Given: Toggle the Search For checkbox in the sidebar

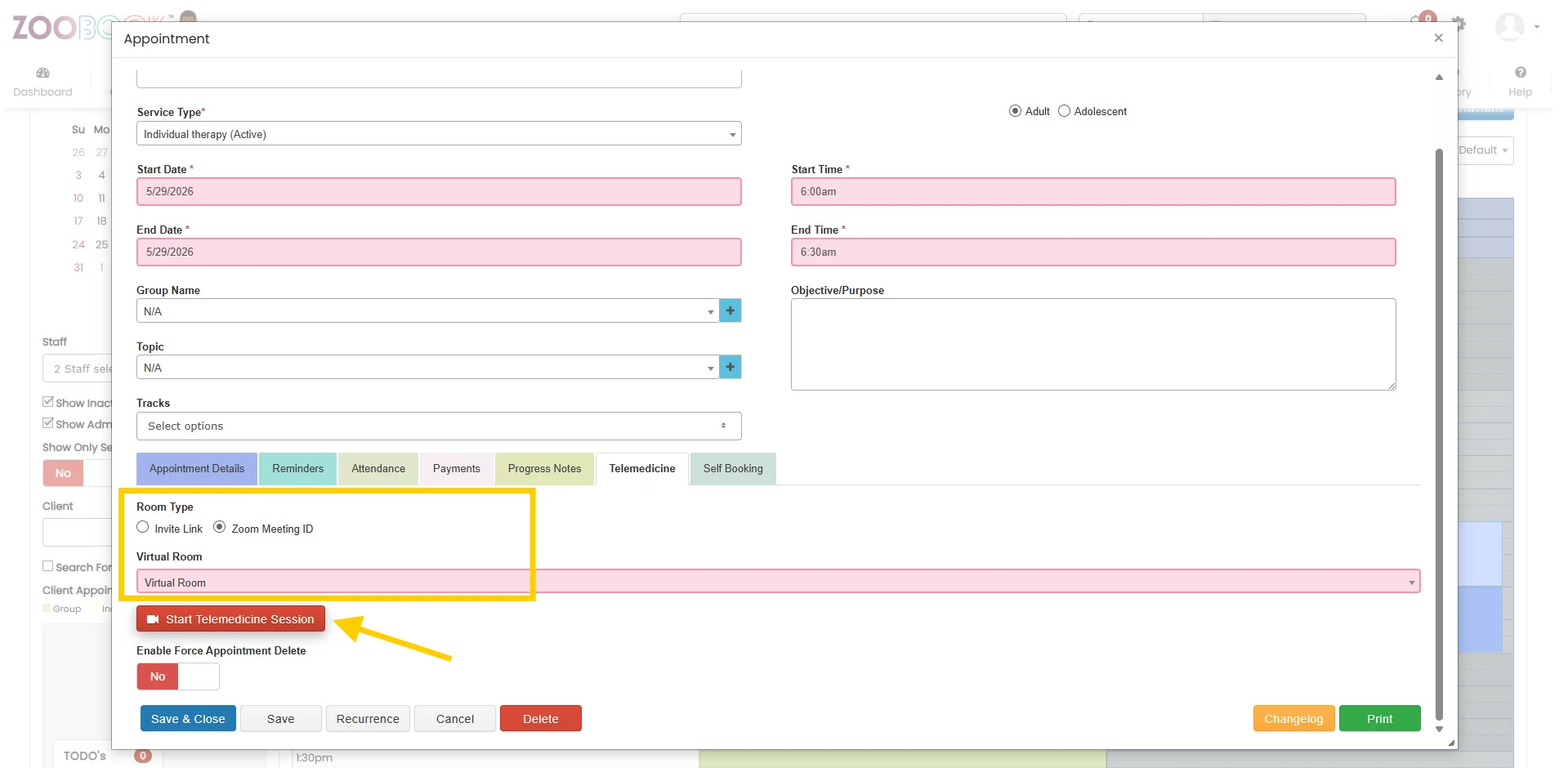Looking at the screenshot, I should pos(48,566).
